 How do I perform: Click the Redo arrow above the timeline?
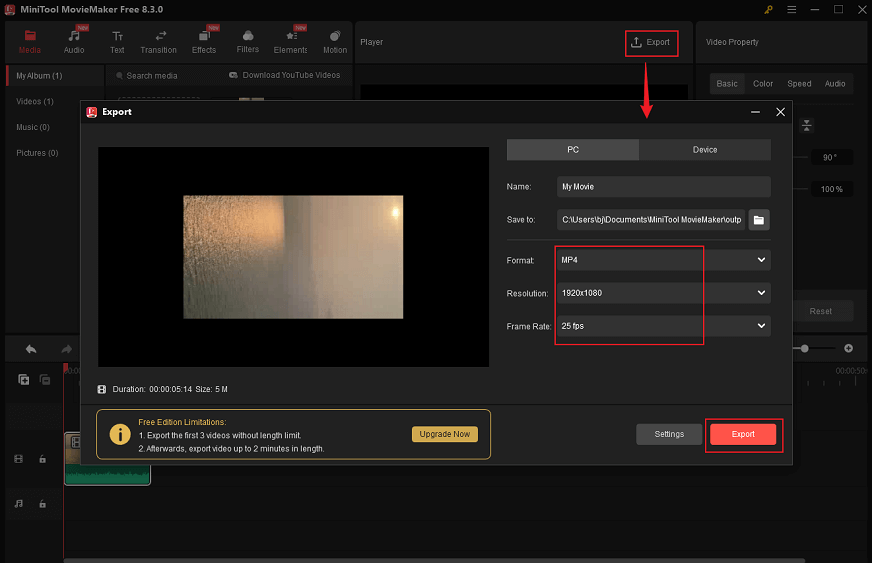66,349
